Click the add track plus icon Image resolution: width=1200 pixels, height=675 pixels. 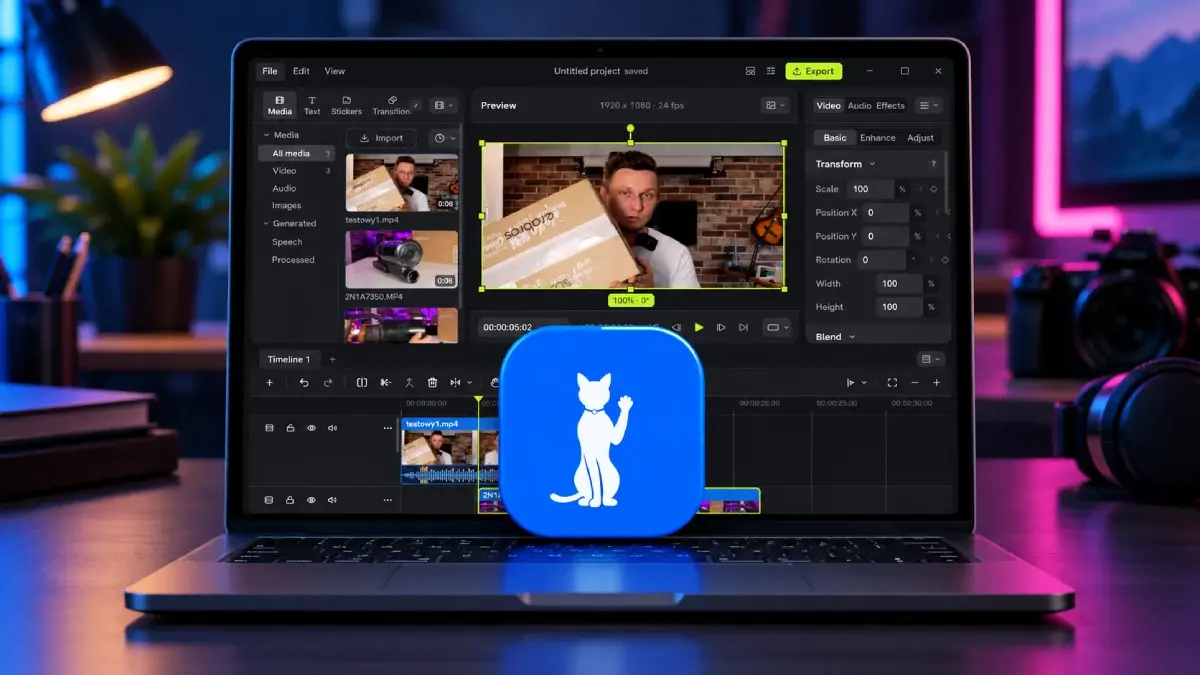click(269, 383)
